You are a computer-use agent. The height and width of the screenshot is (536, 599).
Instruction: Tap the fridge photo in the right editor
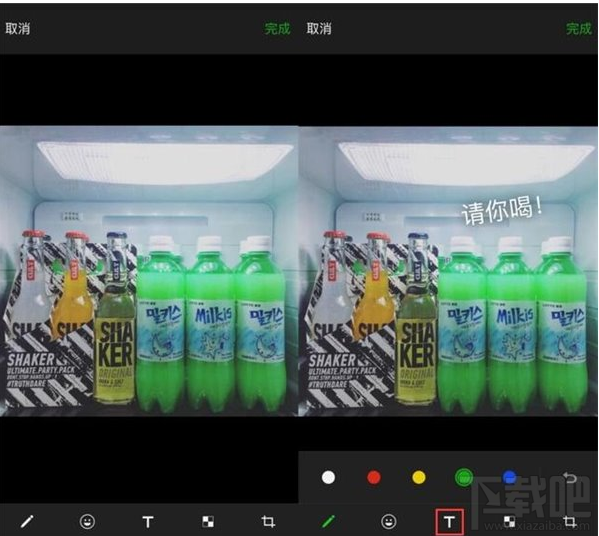[x=448, y=271]
